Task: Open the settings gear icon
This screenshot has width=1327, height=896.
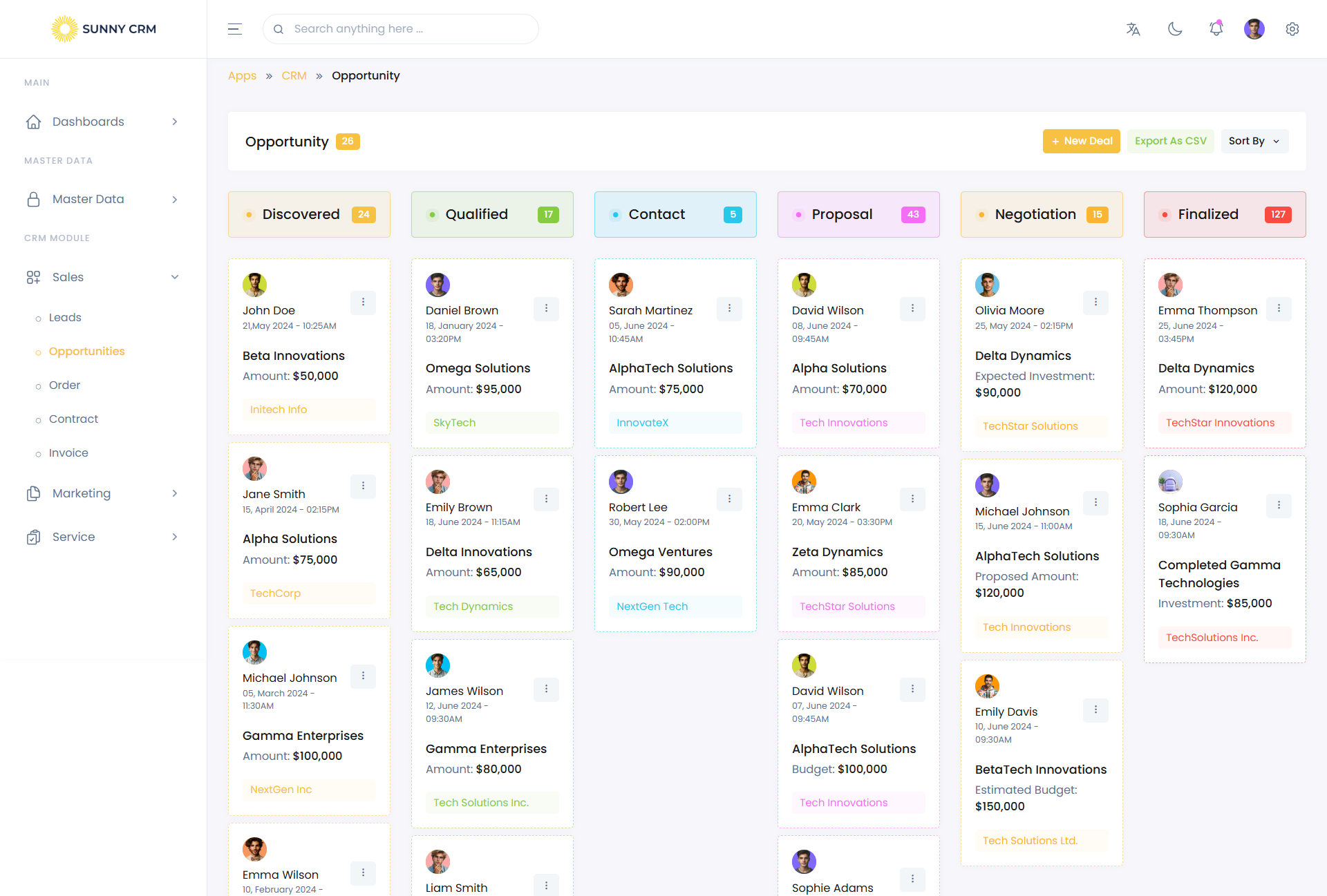Action: pyautogui.click(x=1292, y=29)
